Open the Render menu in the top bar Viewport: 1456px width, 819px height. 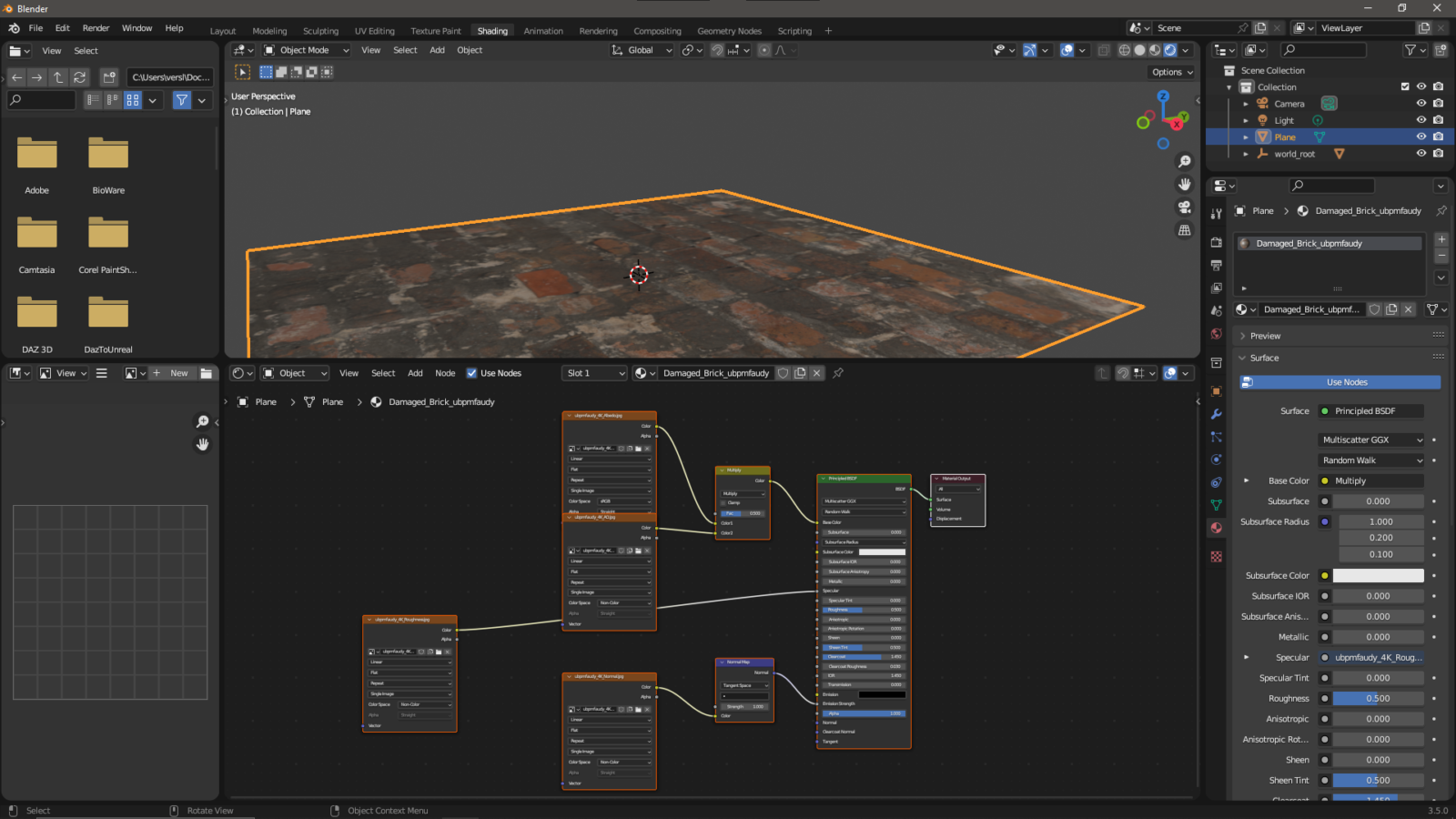click(x=95, y=28)
